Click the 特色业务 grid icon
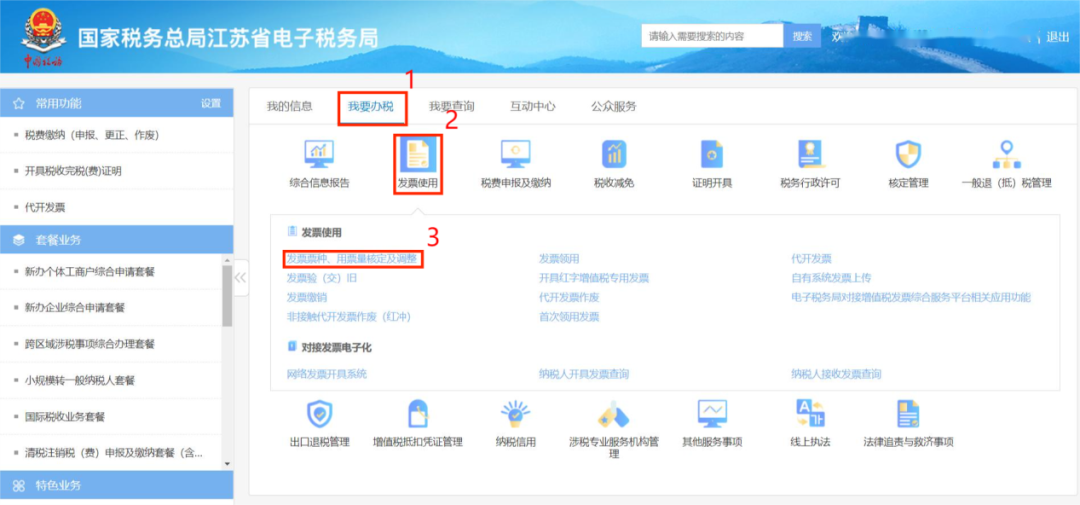The height and width of the screenshot is (505, 1080). click(x=19, y=486)
